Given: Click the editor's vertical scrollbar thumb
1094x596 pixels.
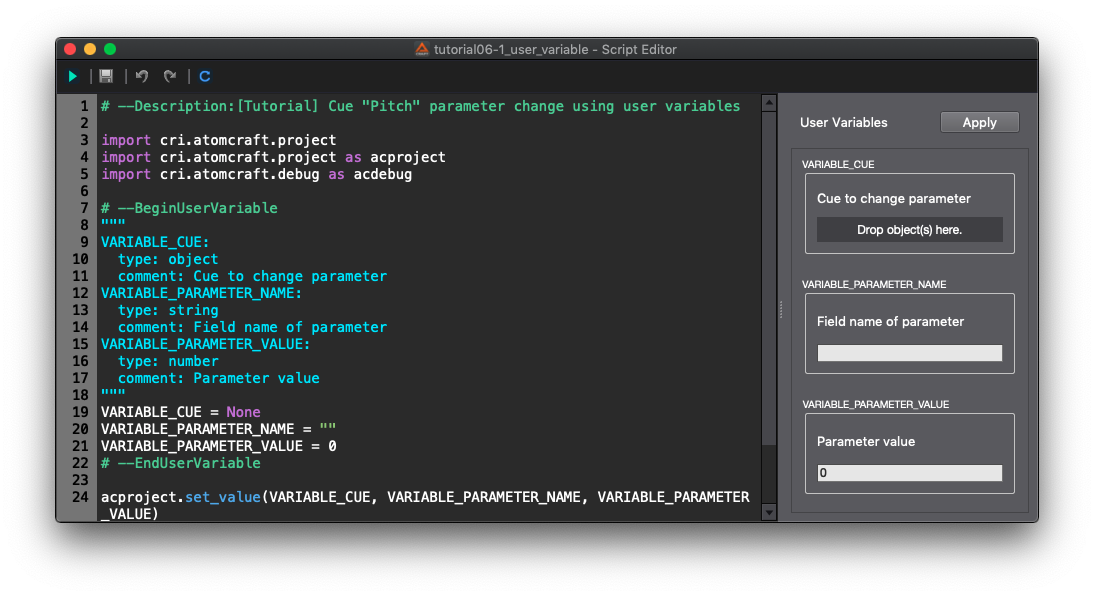Looking at the screenshot, I should [768, 280].
